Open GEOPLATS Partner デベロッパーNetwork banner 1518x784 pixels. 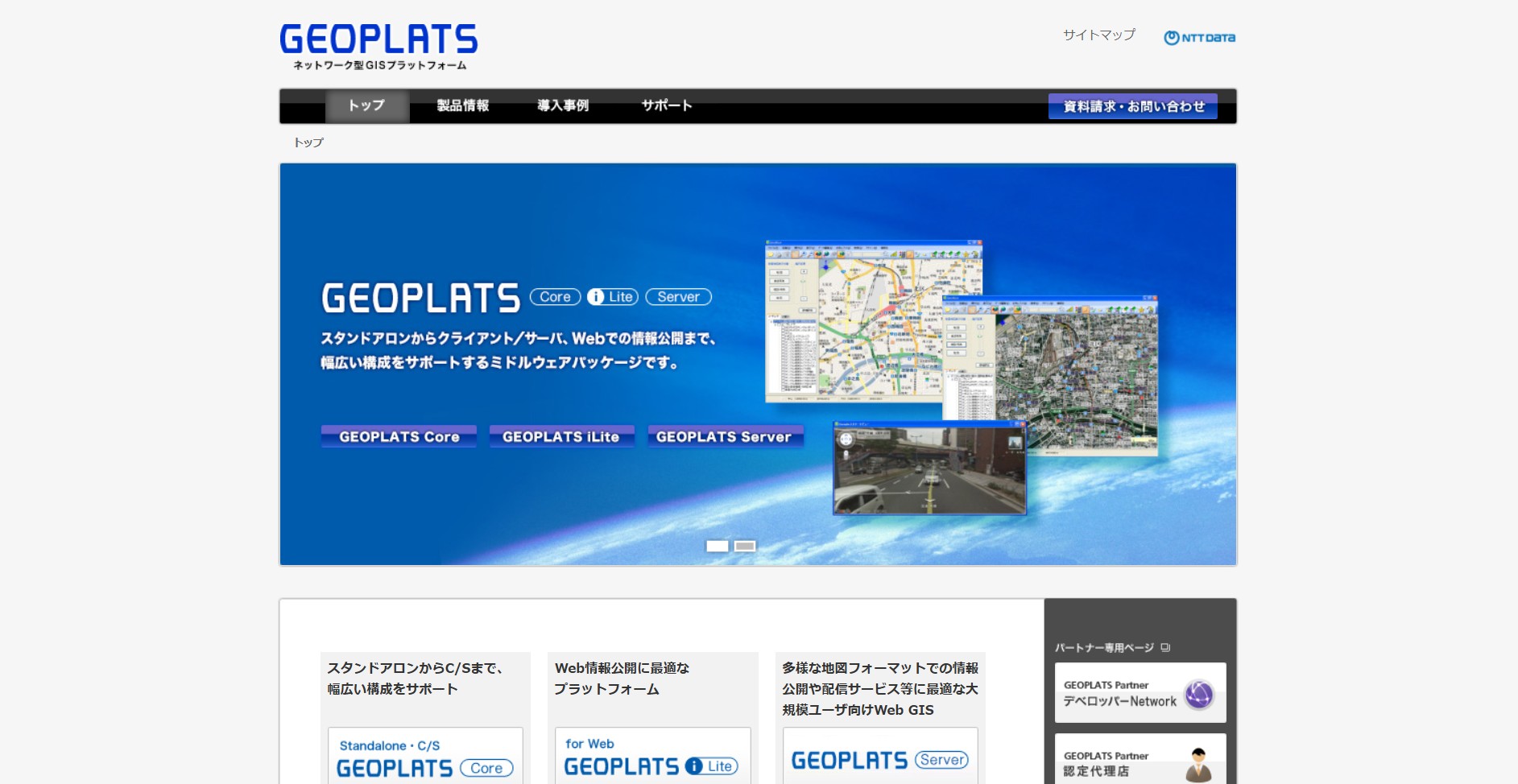point(1140,693)
